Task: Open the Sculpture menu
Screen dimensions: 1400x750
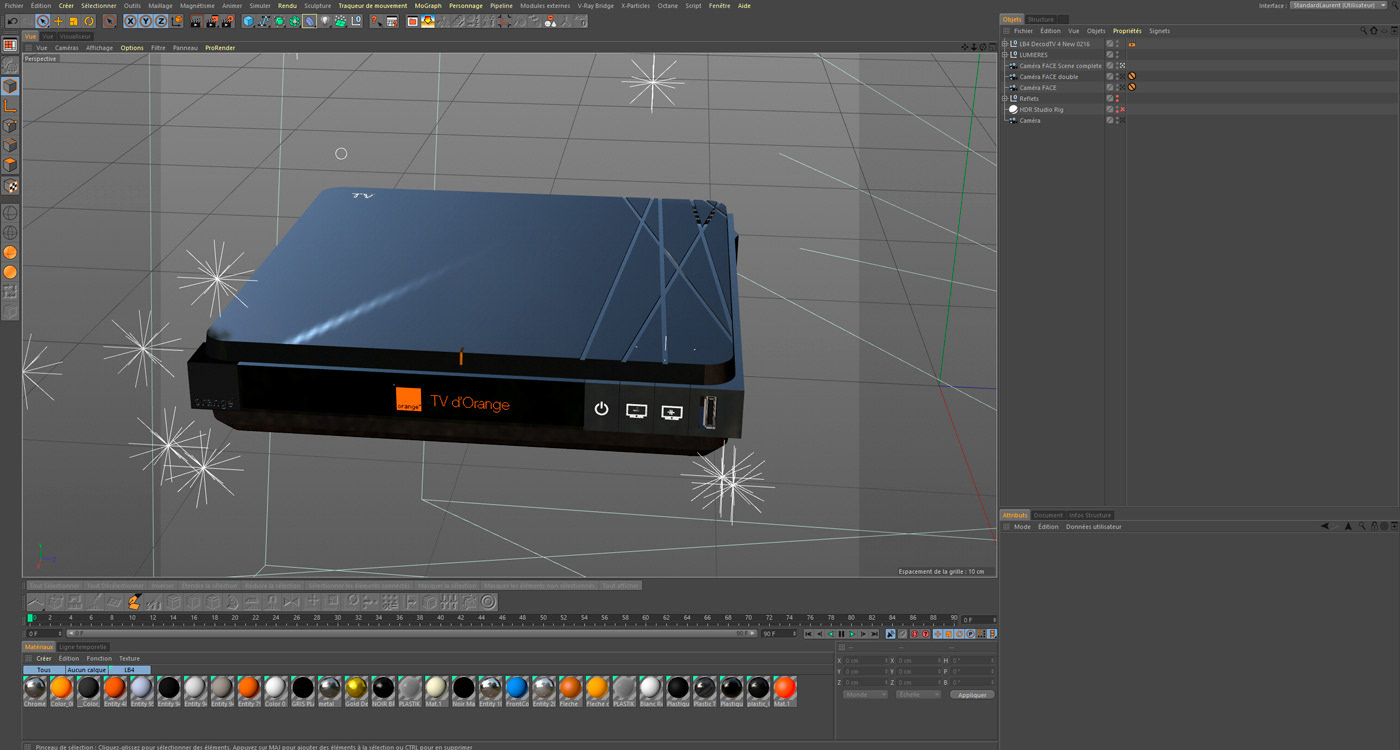Action: [317, 6]
